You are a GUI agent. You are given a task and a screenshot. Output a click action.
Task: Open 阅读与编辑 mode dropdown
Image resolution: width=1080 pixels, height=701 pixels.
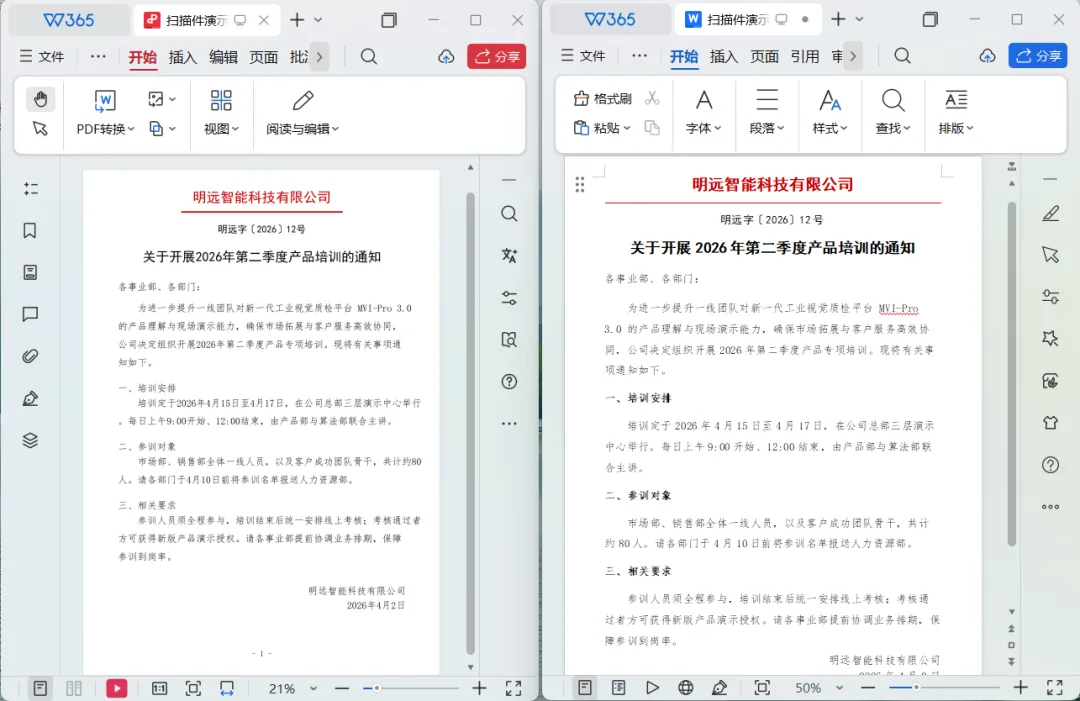point(302,112)
